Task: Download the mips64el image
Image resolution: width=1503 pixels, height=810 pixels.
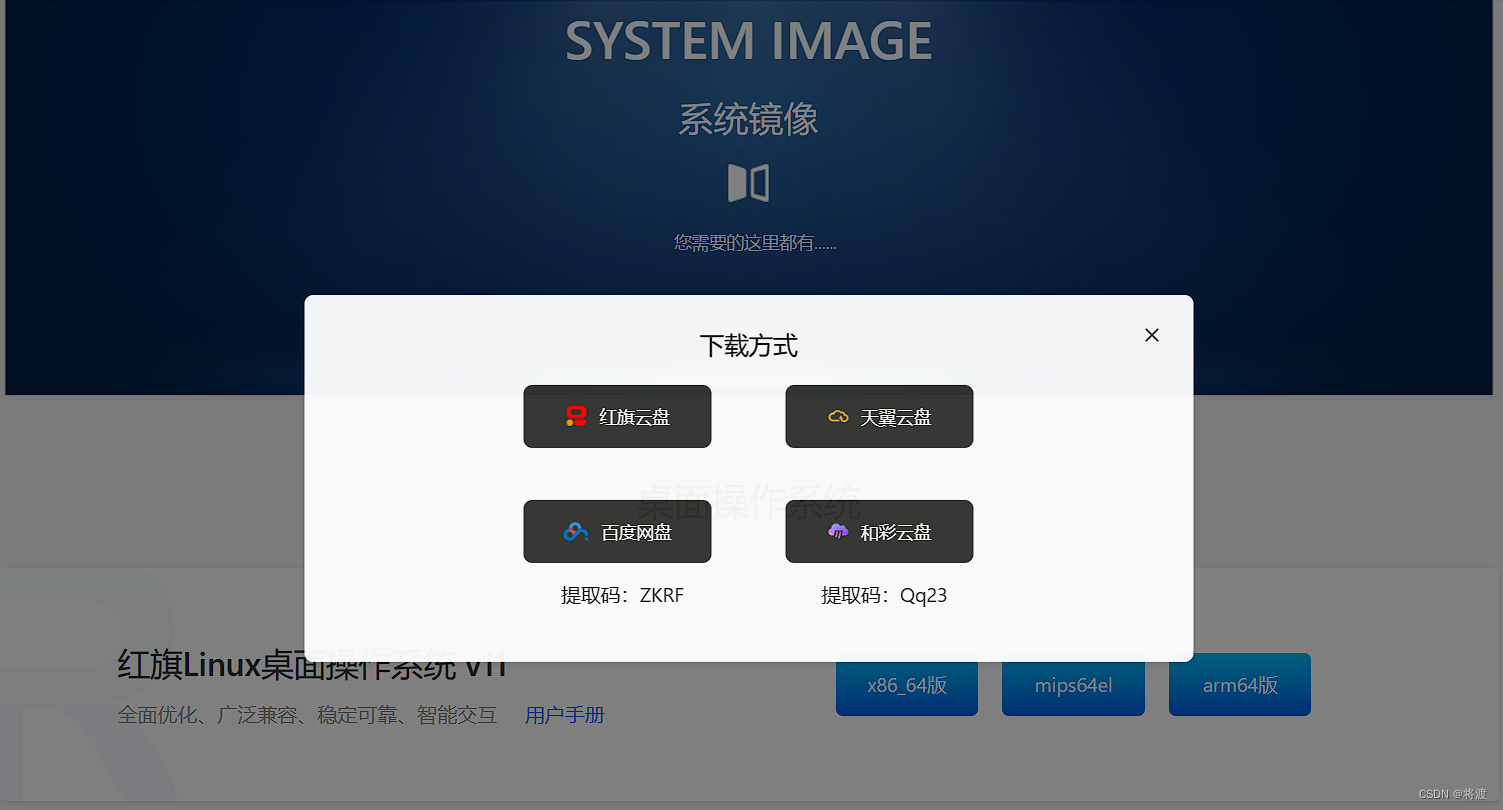Action: tap(1073, 685)
